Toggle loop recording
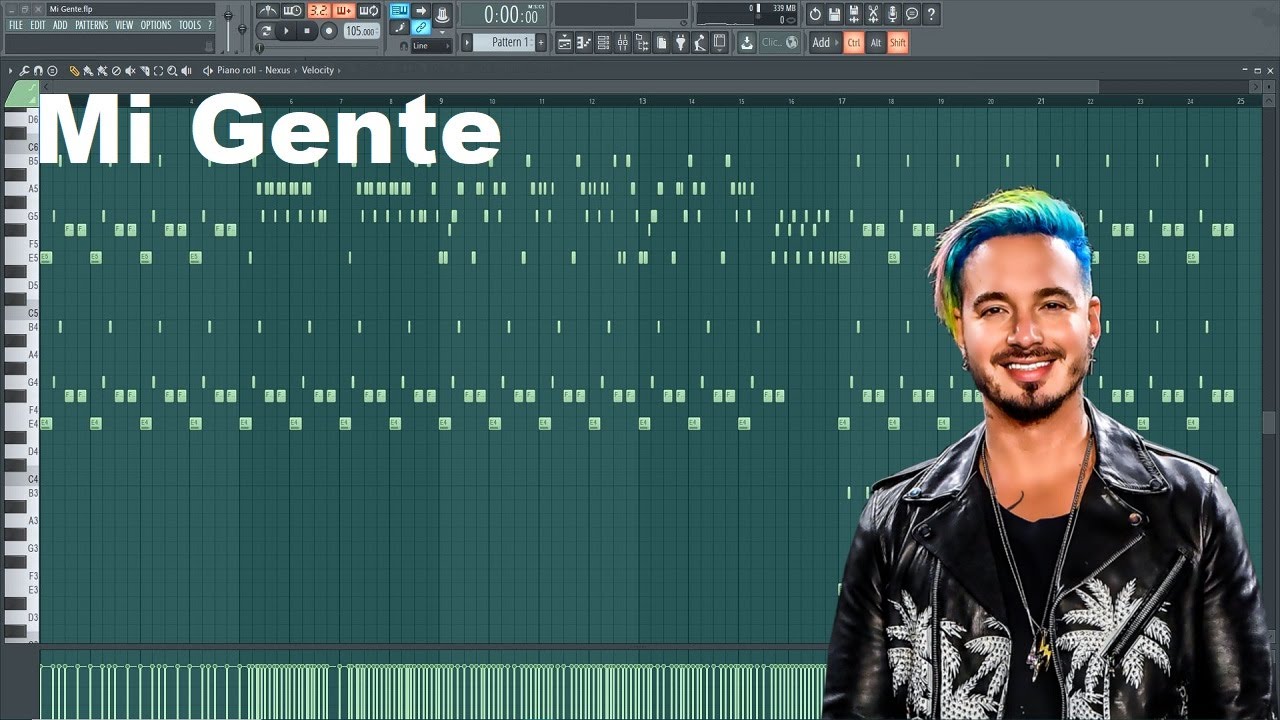This screenshot has height=720, width=1280. point(369,11)
